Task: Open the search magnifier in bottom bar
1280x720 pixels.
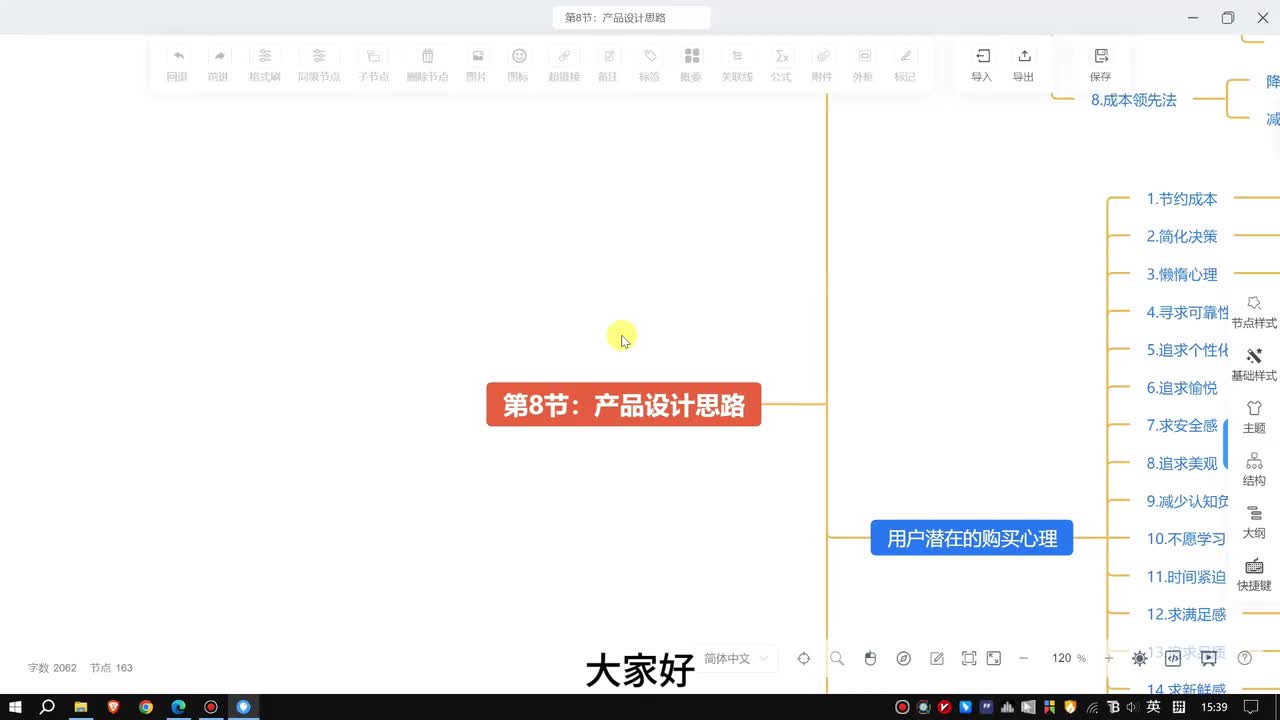Action: (837, 658)
